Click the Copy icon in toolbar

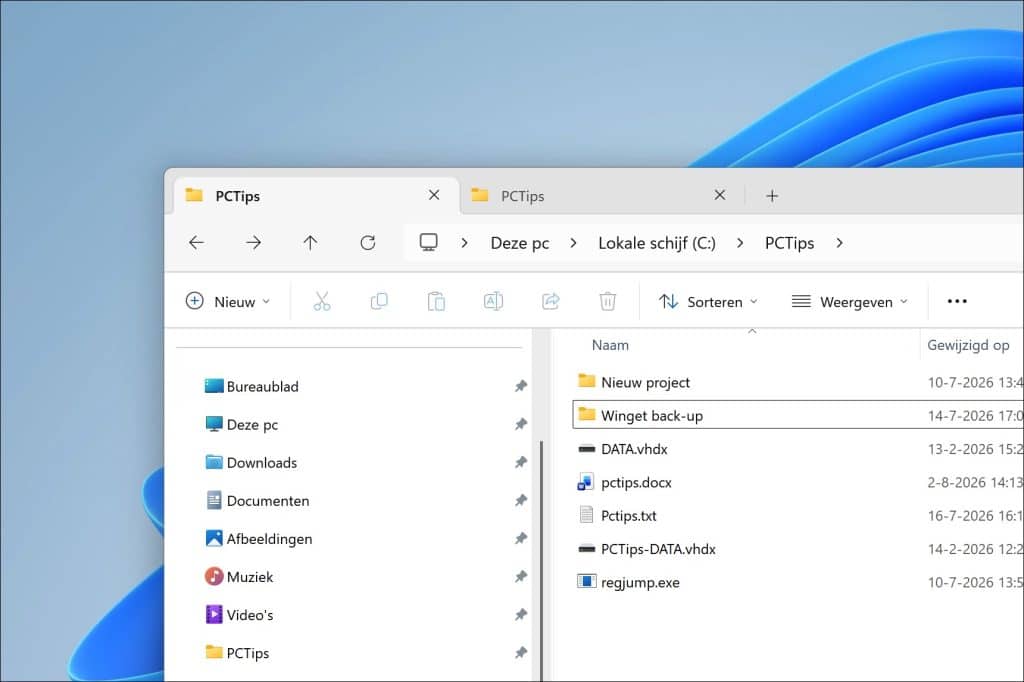coord(379,301)
